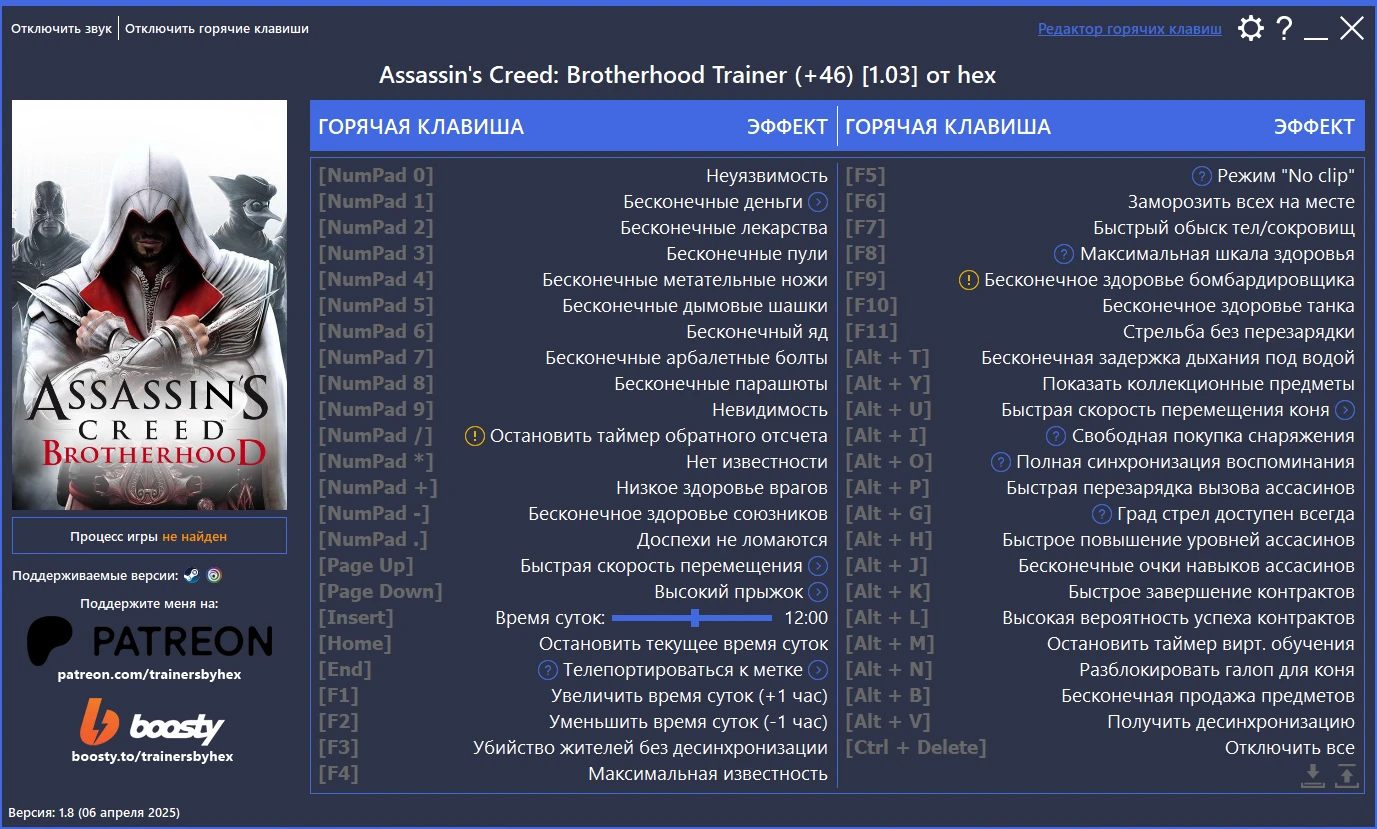Image resolution: width=1377 pixels, height=829 pixels.
Task: Click the 'Процесс игры не найден' status field
Action: click(x=148, y=536)
